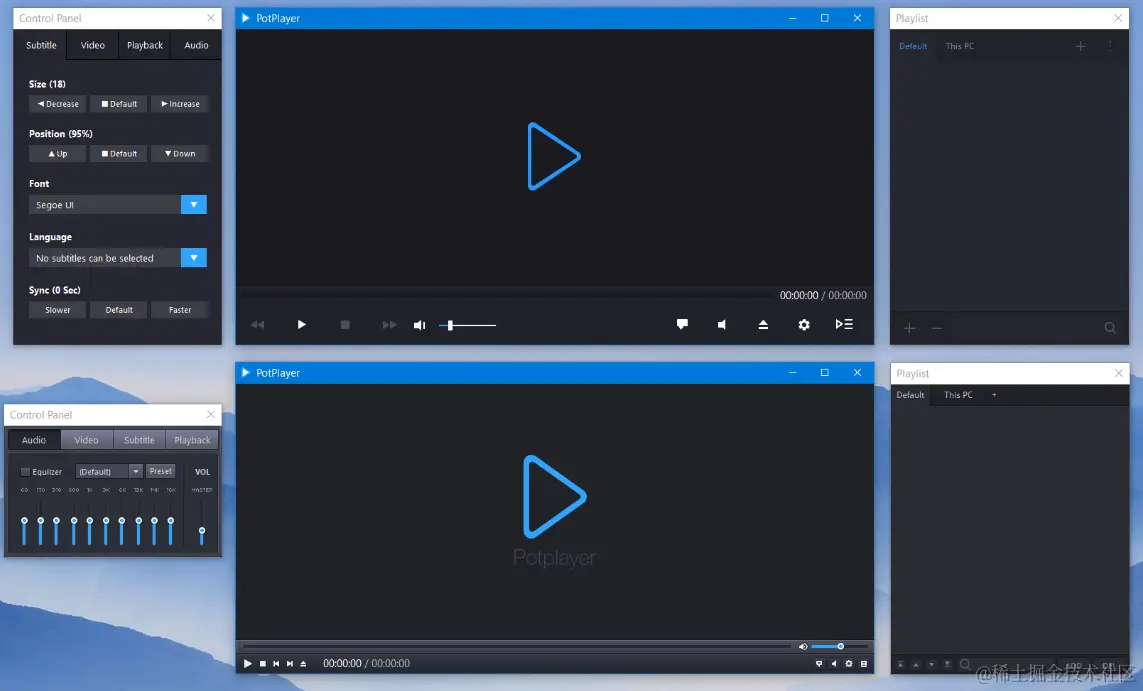This screenshot has width=1143, height=691.
Task: Move subtitle position Down
Action: pos(180,153)
